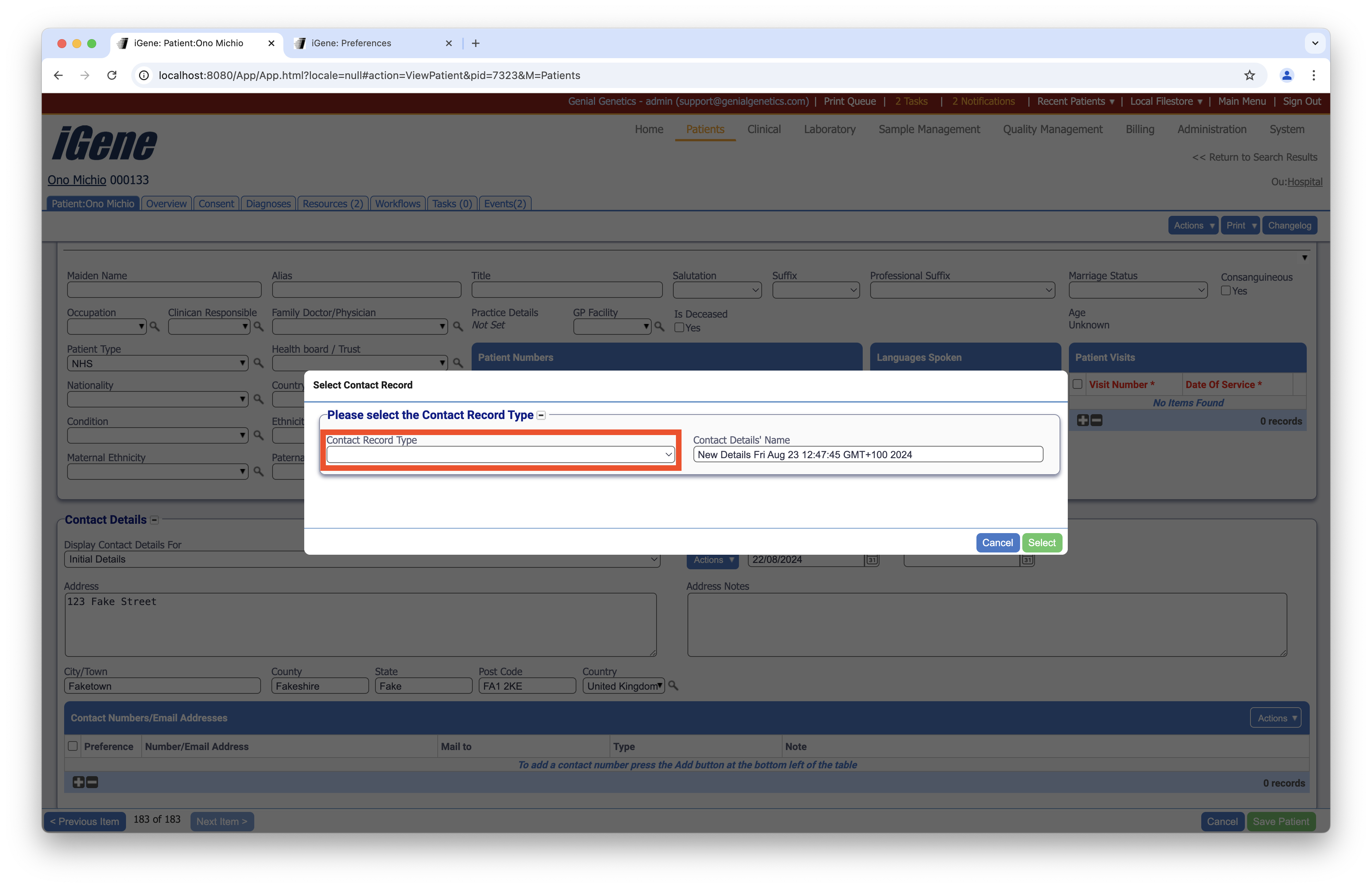Viewport: 1372px width, 888px height.
Task: Check the Patient Visits select-all checkbox
Action: coord(1077,384)
